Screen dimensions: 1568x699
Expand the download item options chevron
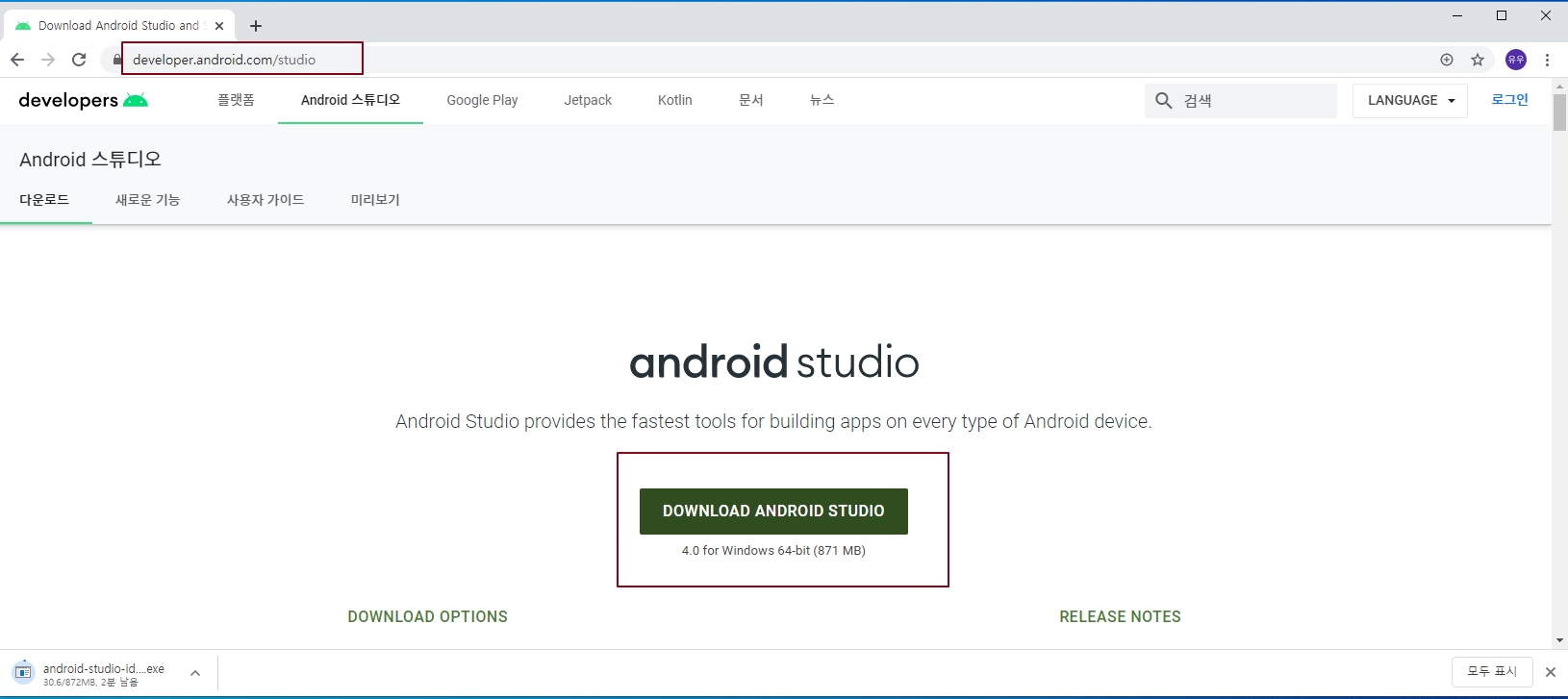pos(195,674)
